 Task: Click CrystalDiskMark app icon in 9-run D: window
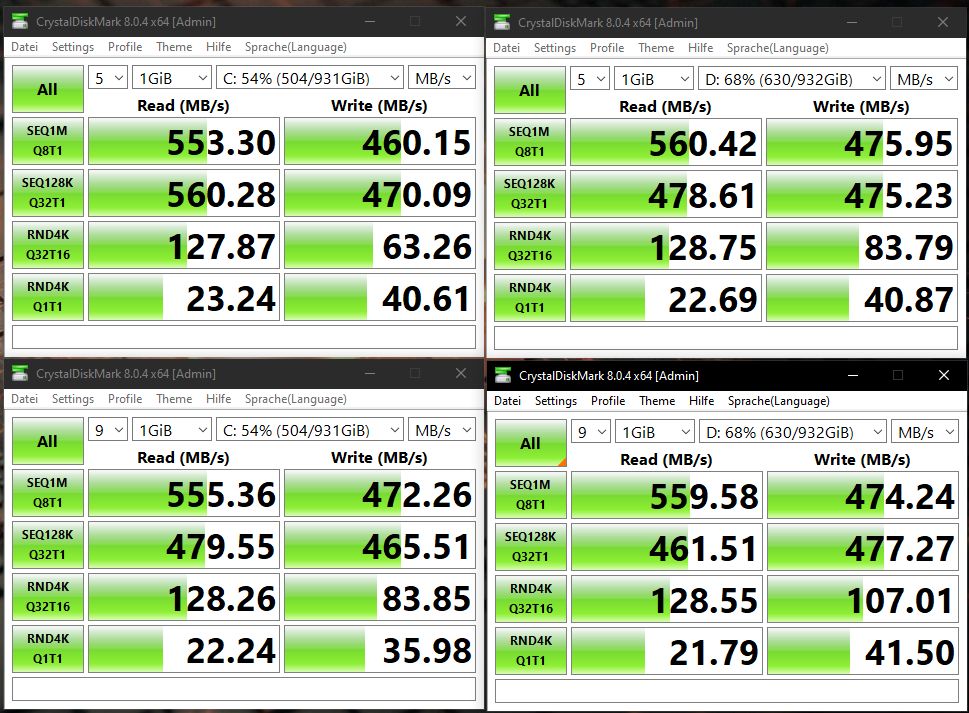coord(503,375)
